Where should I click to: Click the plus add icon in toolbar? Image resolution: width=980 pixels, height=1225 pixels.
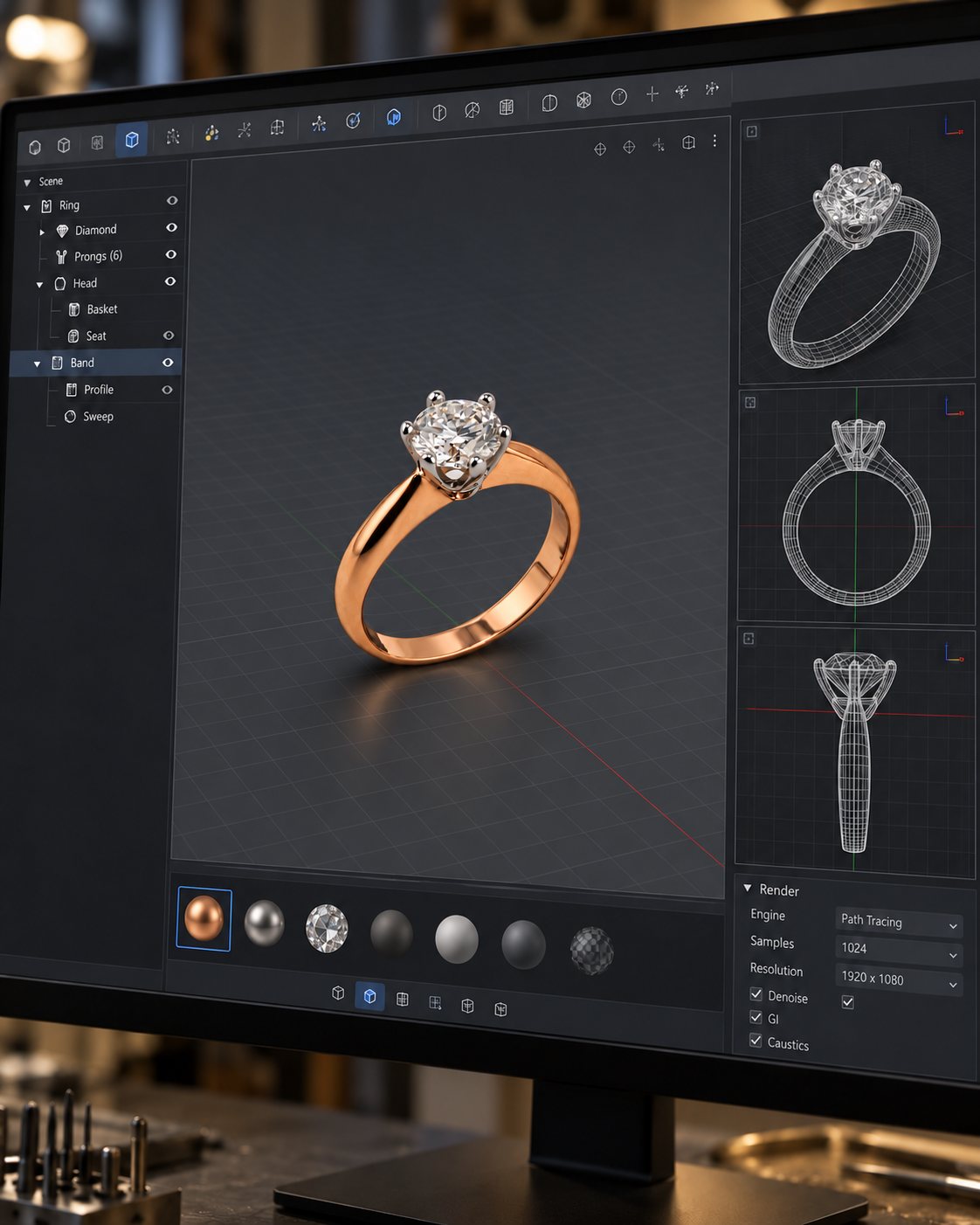[652, 93]
